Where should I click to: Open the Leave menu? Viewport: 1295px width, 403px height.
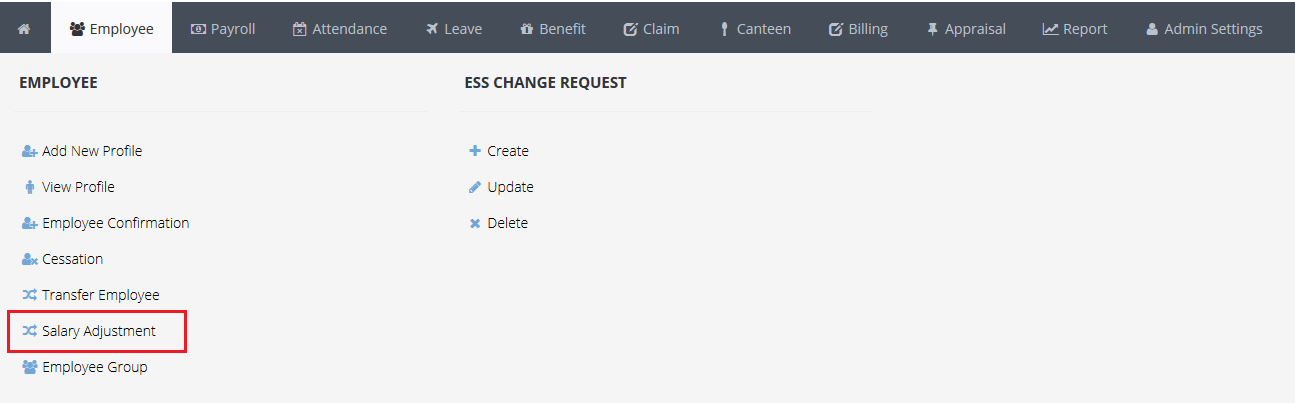click(452, 29)
